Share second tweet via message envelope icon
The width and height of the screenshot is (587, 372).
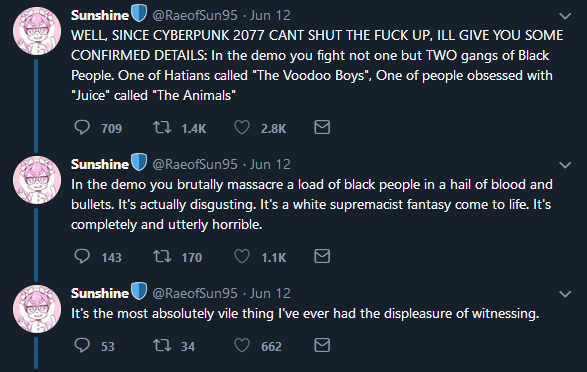coord(322,256)
